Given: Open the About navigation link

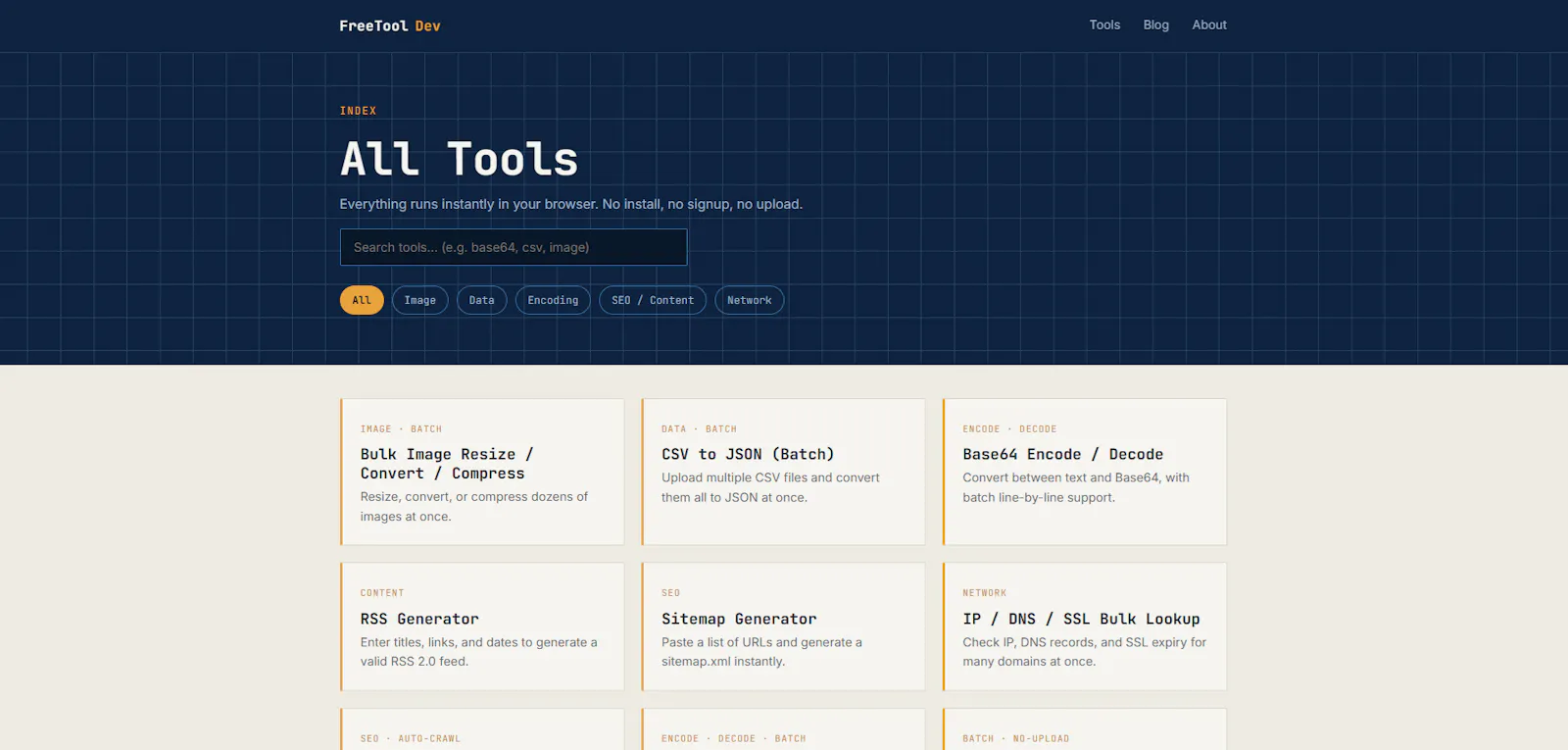Looking at the screenshot, I should coord(1209,25).
